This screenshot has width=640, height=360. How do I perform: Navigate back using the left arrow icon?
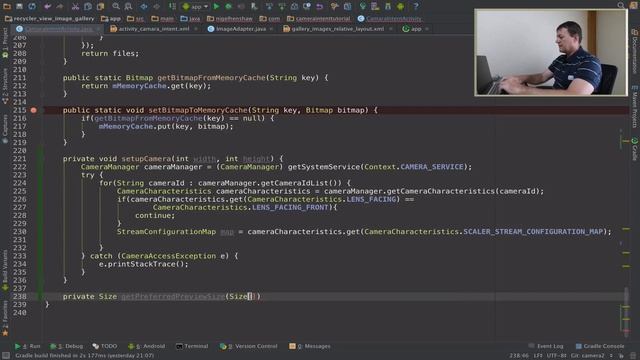[x=144, y=6]
